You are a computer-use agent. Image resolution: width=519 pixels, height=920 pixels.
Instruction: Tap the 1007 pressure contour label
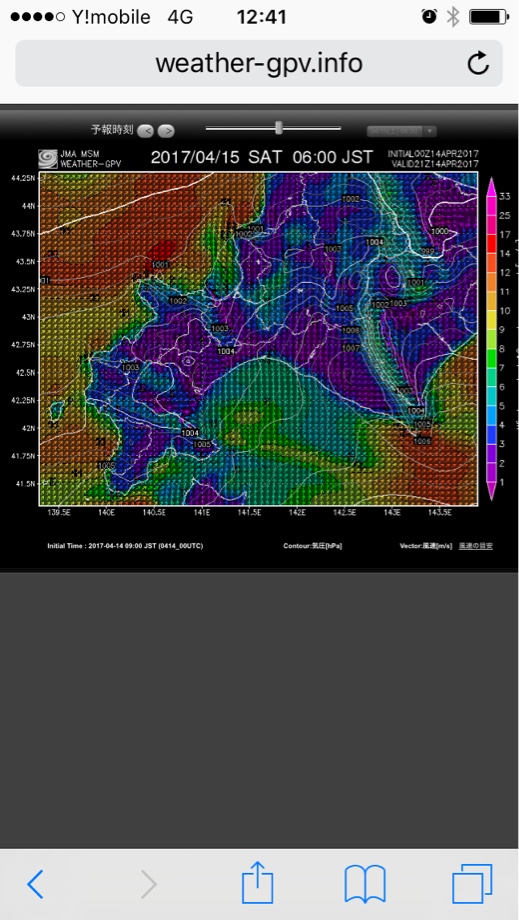350,348
